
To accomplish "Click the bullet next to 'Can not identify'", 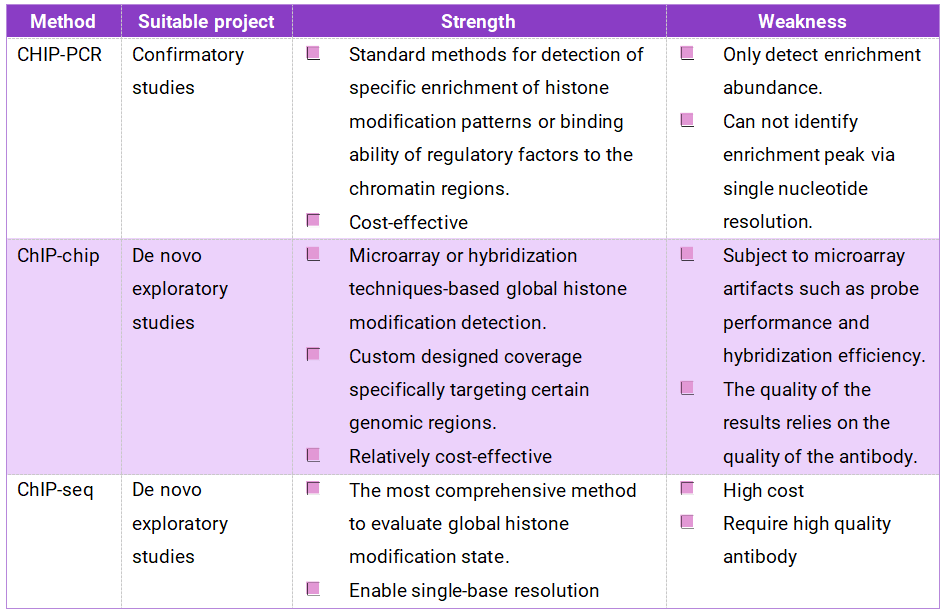I will click(x=687, y=120).
